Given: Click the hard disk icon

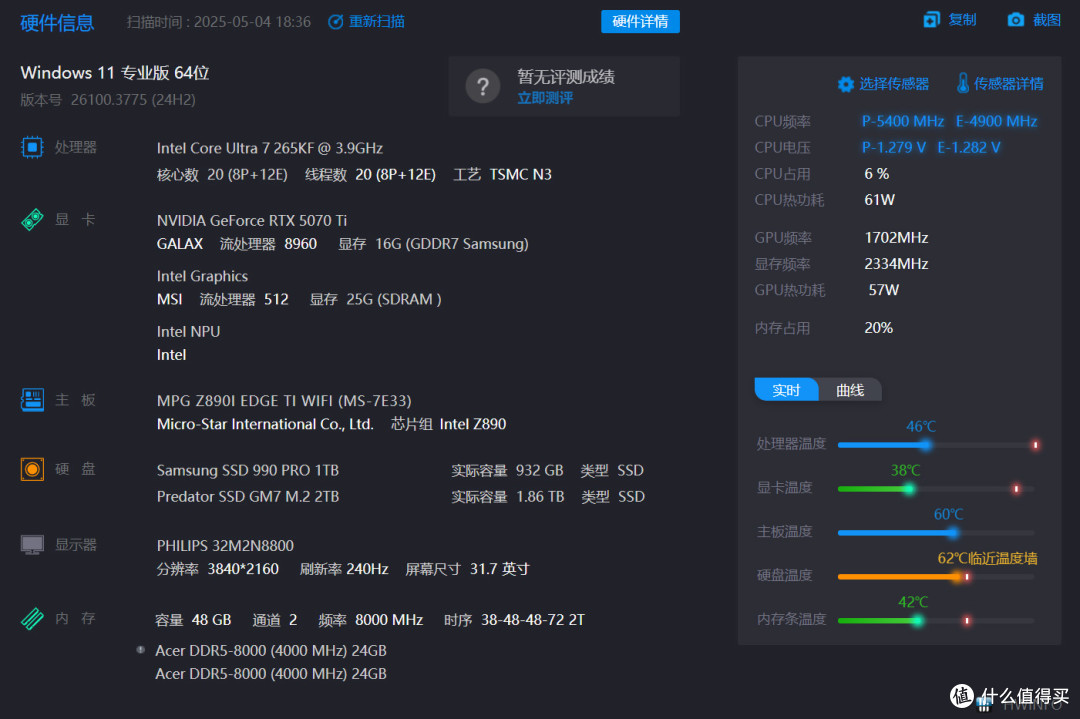Looking at the screenshot, I should coord(32,469).
